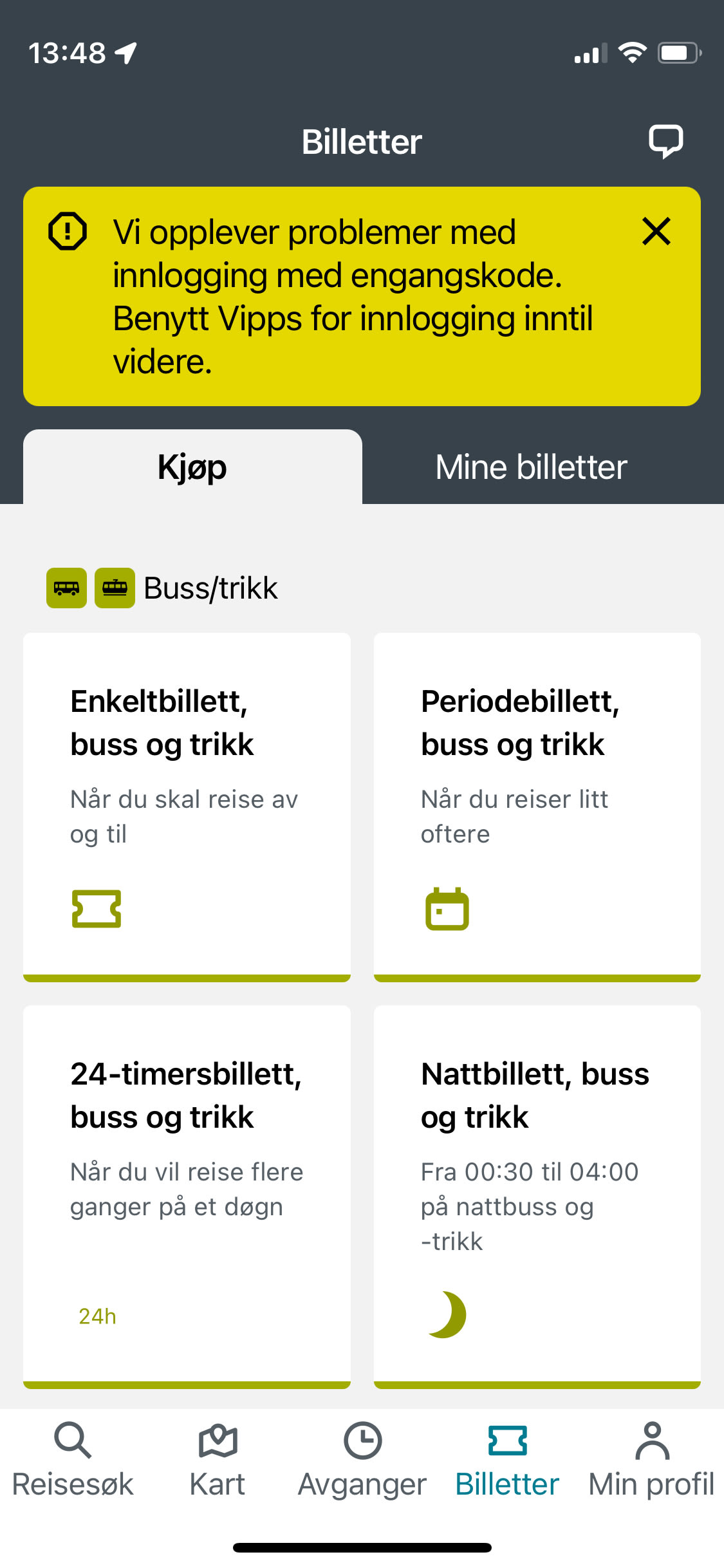The image size is (724, 1568).
Task: Choose the 24-timersbillett card
Action: (x=187, y=1194)
